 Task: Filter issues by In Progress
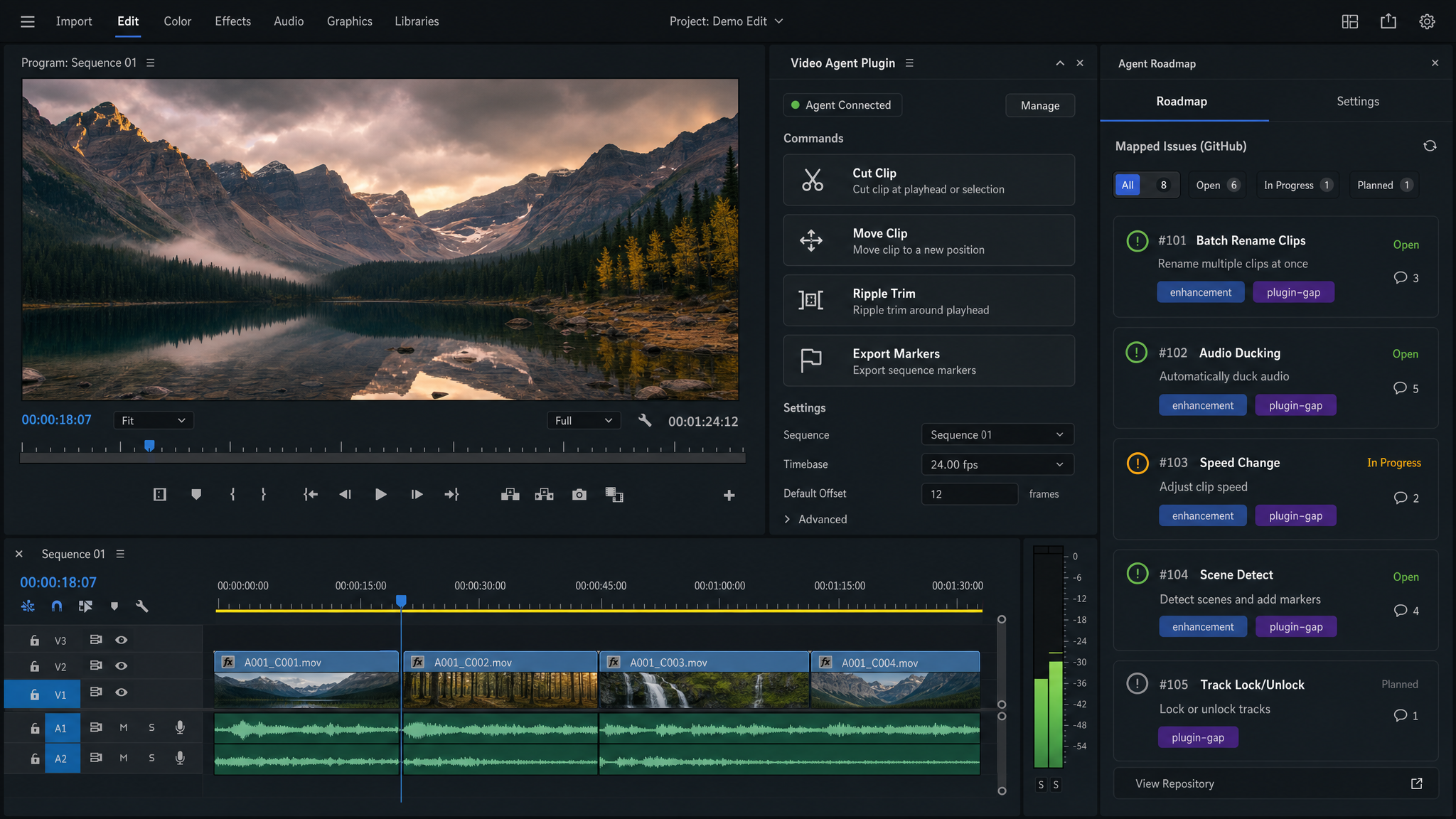(x=1297, y=185)
